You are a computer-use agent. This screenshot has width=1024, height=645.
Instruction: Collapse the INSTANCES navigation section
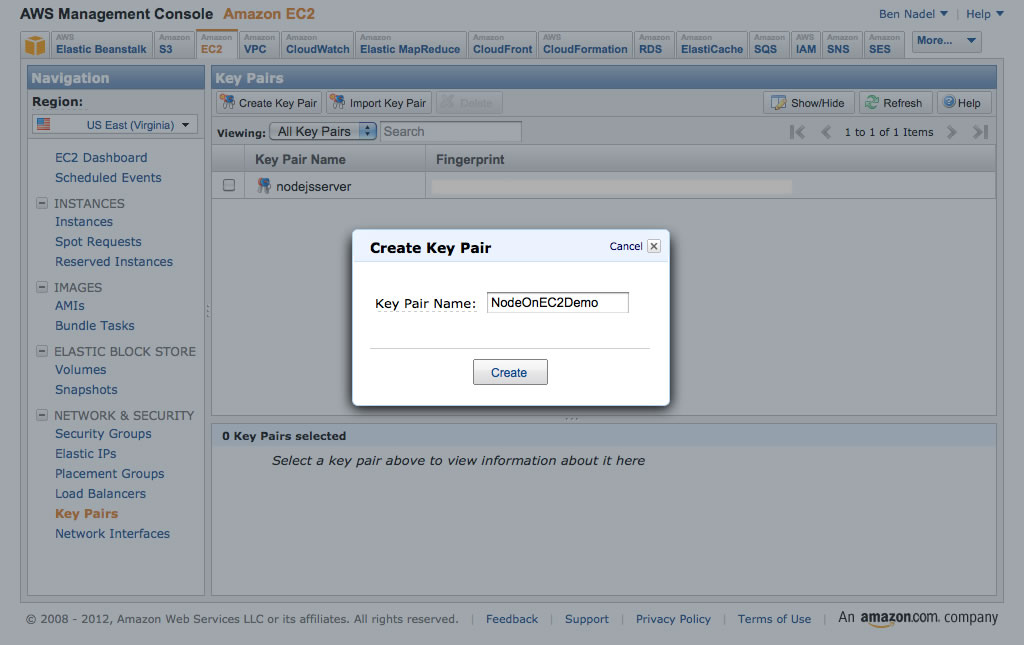(x=42, y=203)
